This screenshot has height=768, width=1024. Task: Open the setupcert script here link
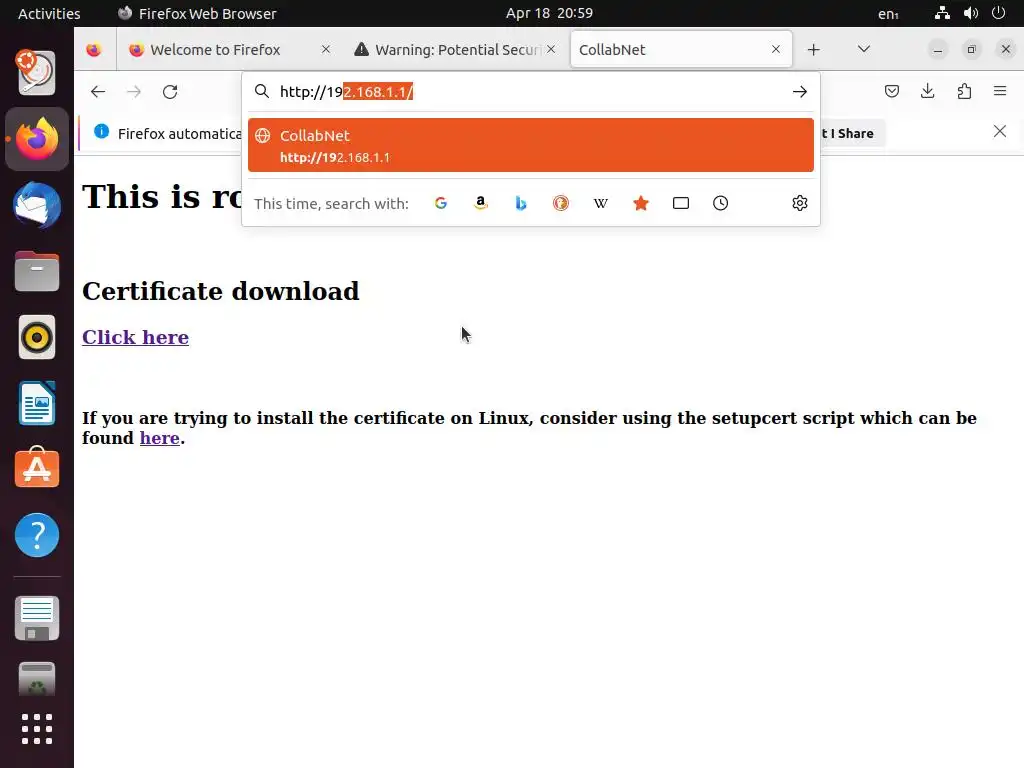click(x=159, y=438)
